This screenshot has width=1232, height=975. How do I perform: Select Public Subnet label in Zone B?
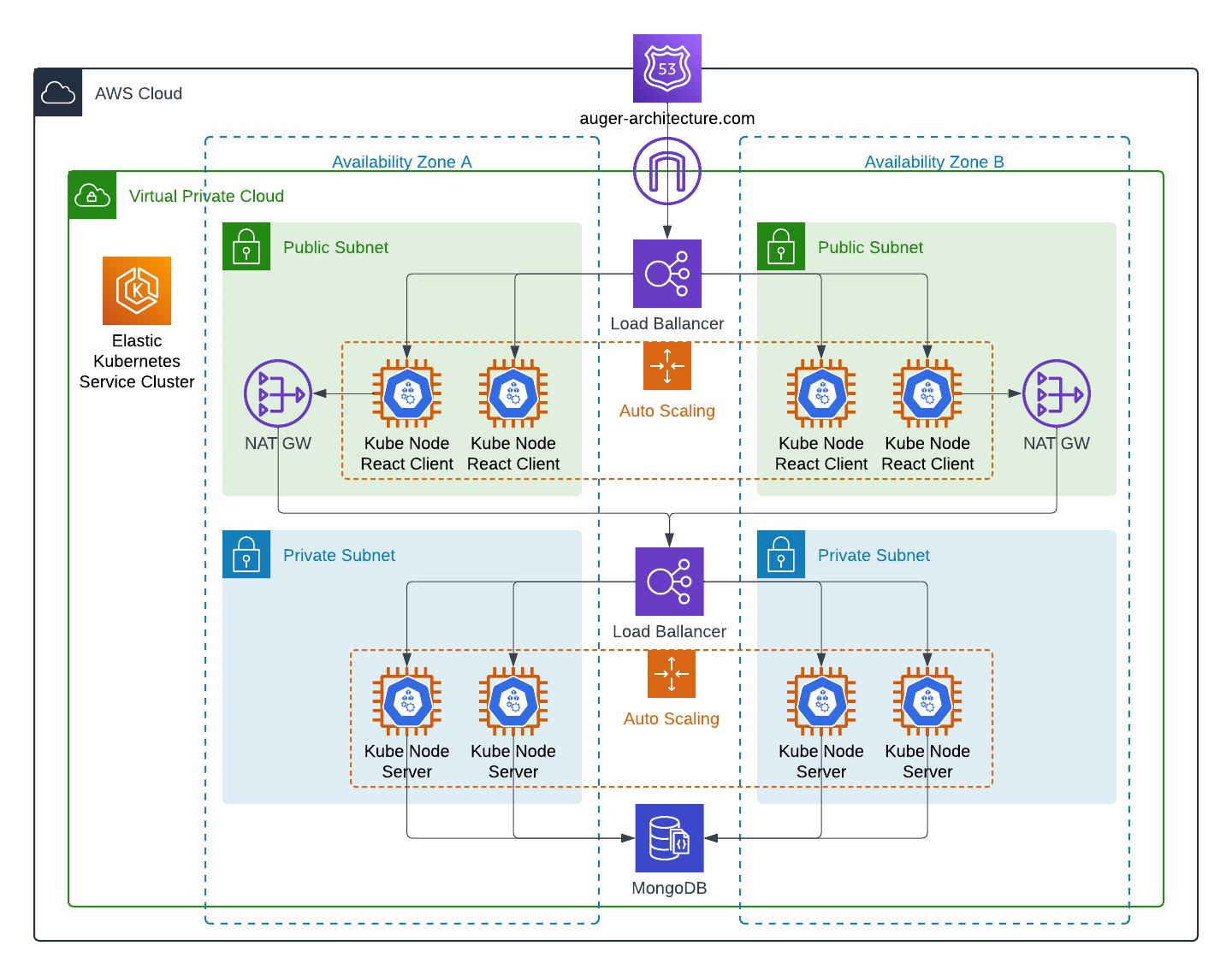[870, 247]
